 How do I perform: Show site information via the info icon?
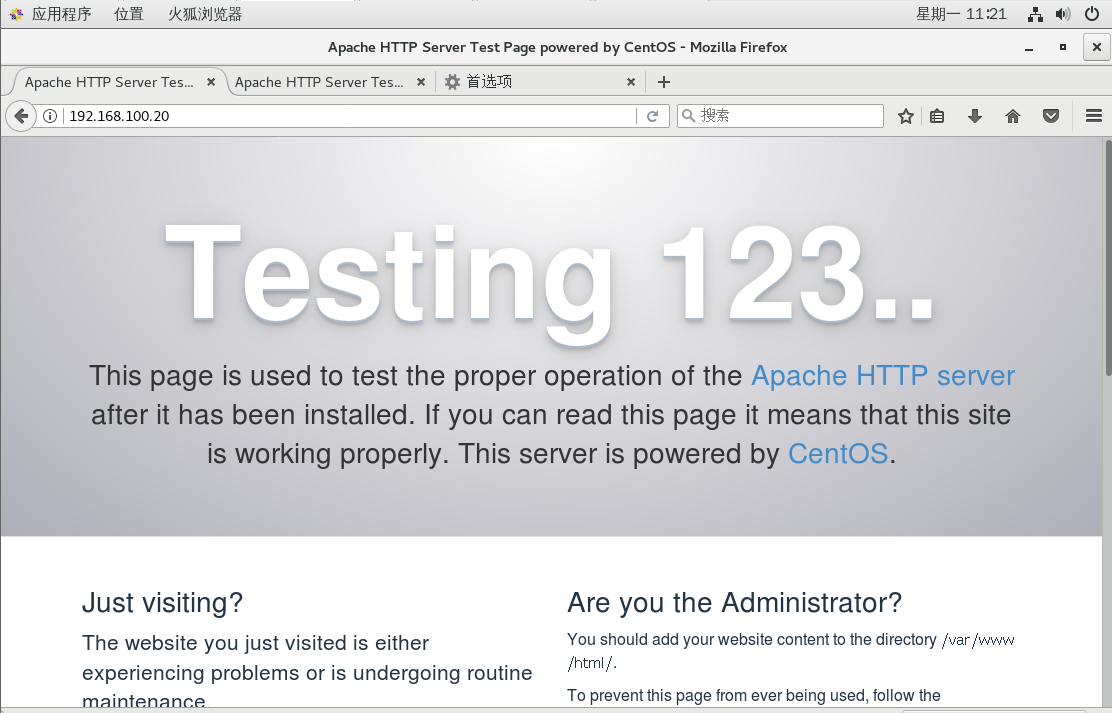[50, 116]
